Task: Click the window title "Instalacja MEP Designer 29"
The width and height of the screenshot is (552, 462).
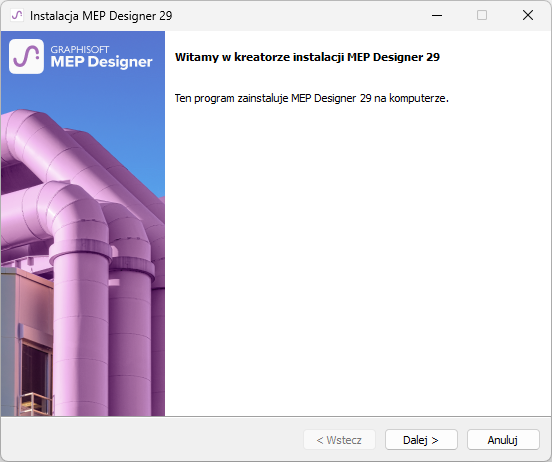Action: [x=101, y=16]
